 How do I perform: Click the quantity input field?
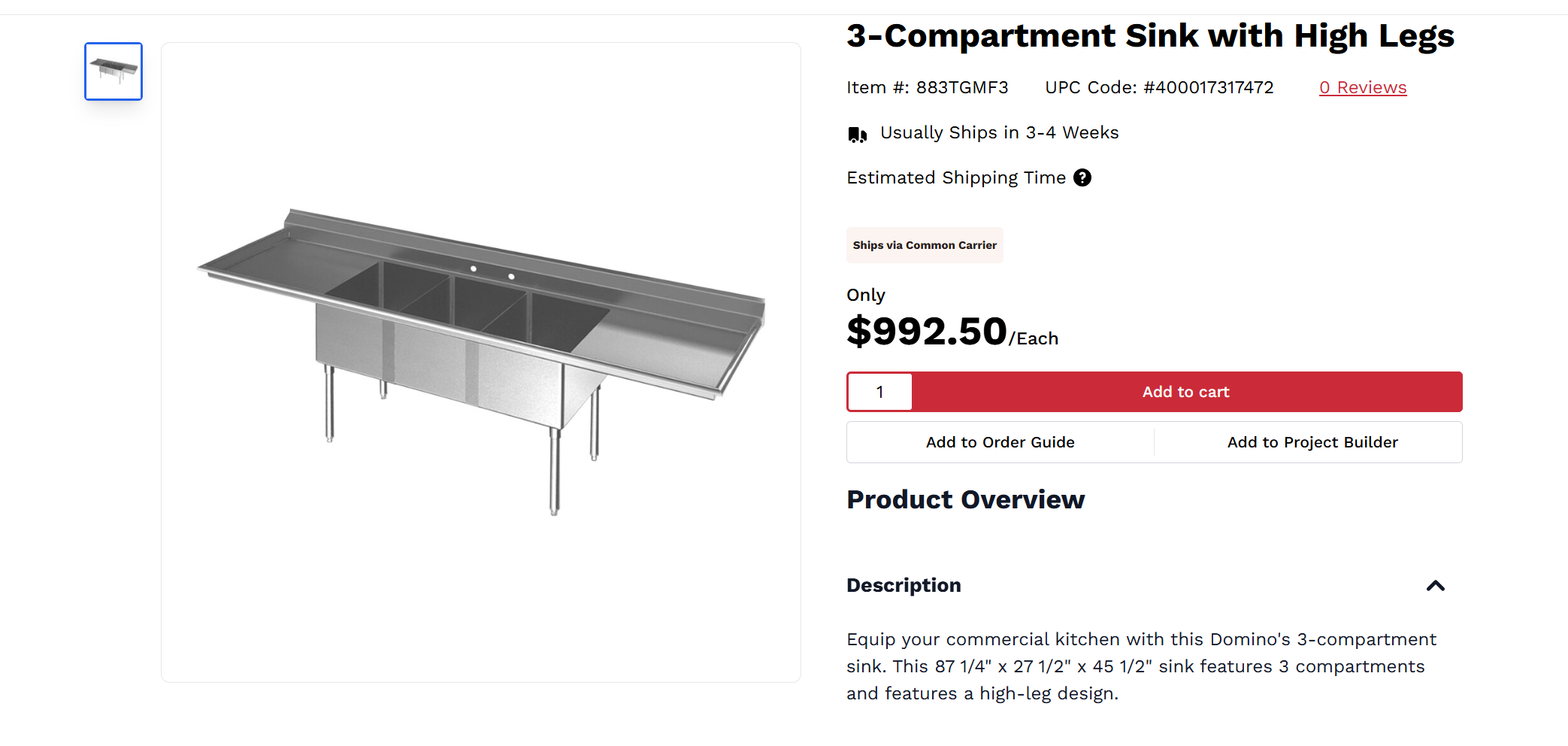(x=879, y=392)
